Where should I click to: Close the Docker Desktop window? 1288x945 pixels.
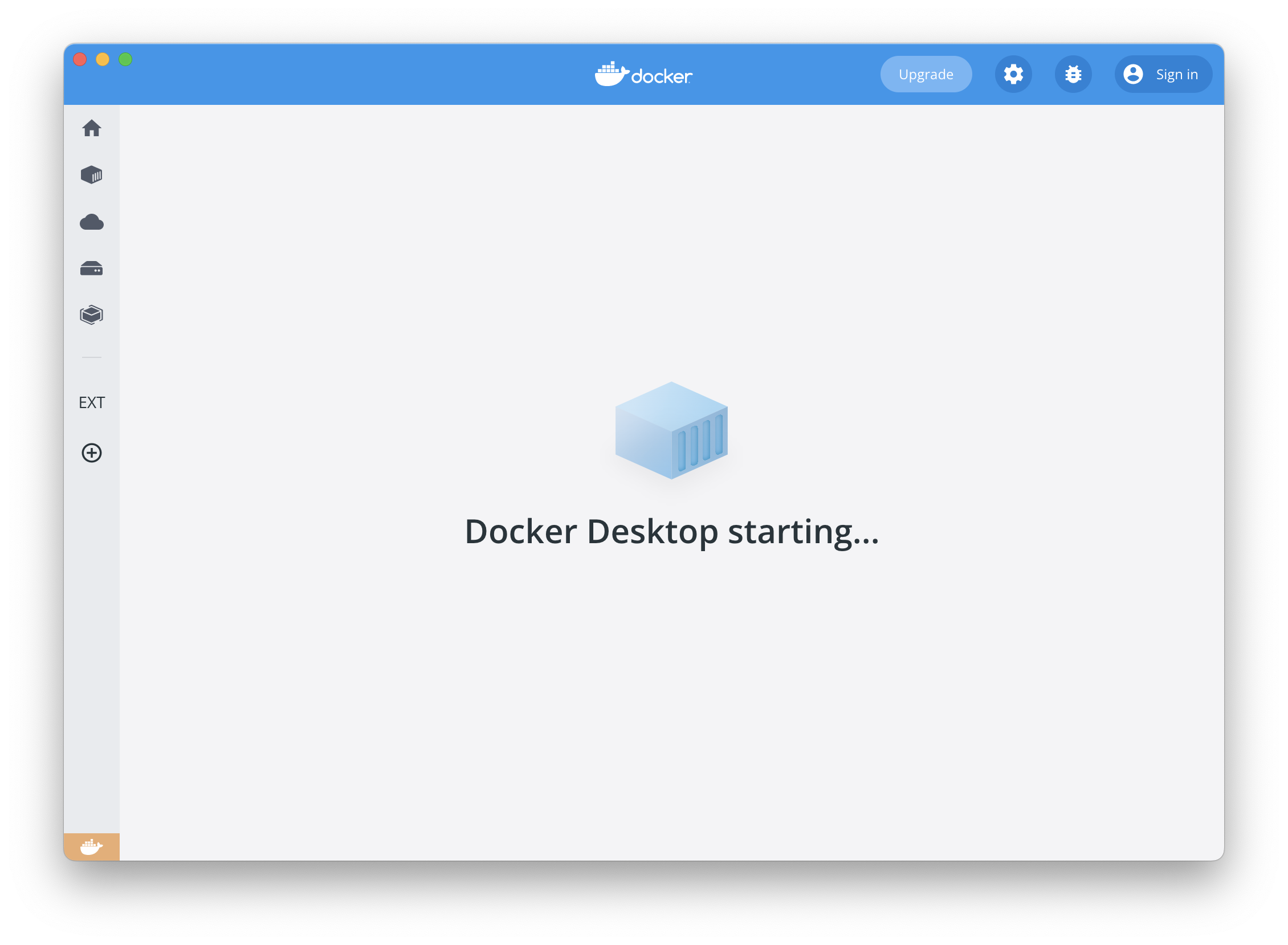[x=80, y=59]
